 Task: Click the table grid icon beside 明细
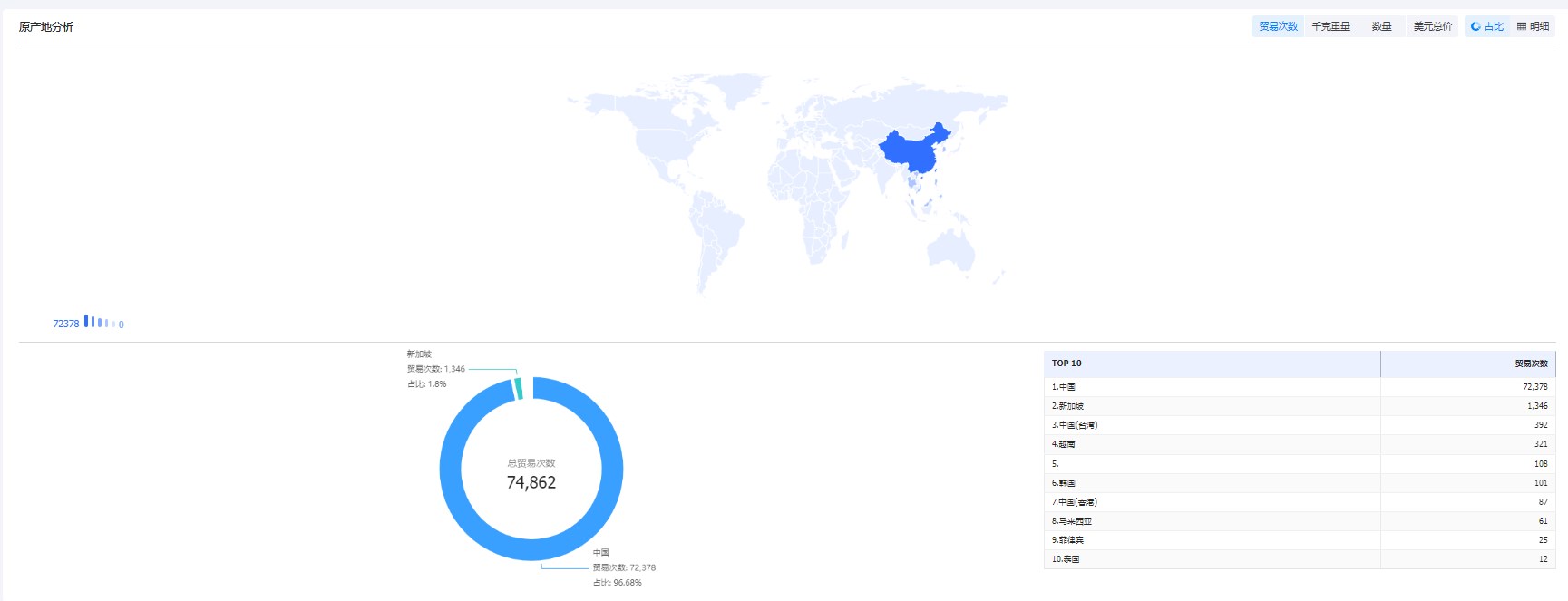tap(1522, 27)
